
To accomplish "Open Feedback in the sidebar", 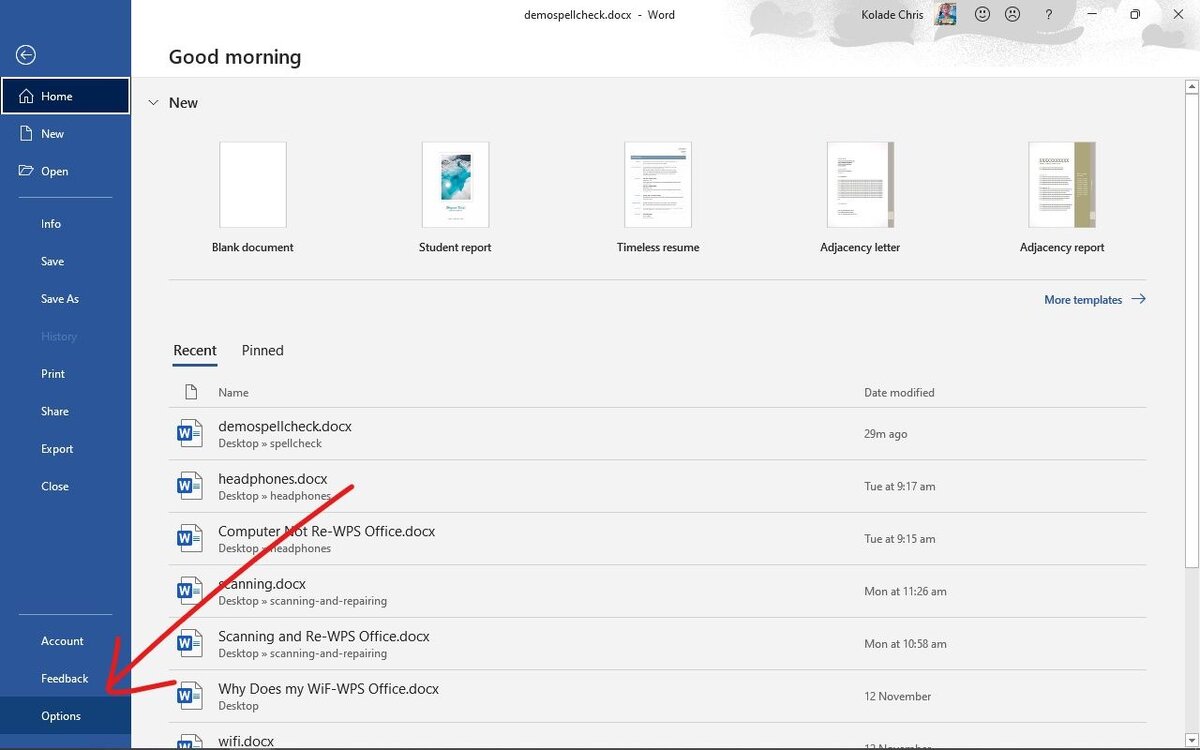I will tap(65, 678).
